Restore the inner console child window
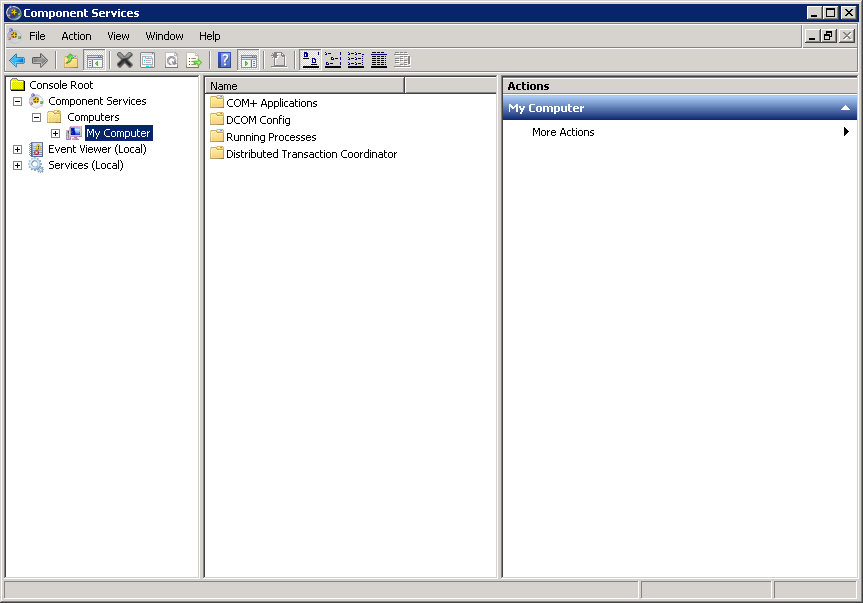The height and width of the screenshot is (603, 863). (829, 36)
